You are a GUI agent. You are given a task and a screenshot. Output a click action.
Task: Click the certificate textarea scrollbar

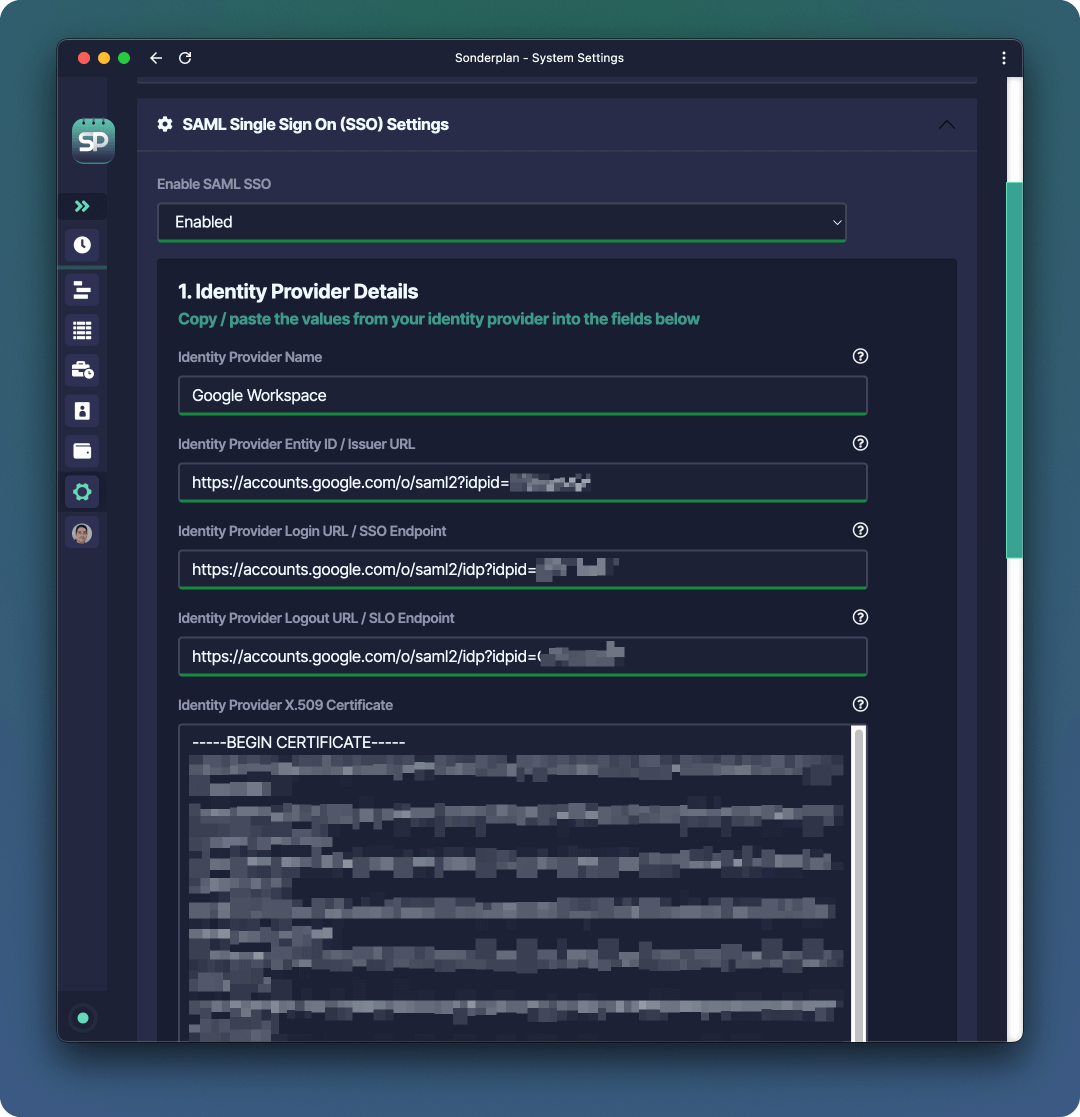858,880
